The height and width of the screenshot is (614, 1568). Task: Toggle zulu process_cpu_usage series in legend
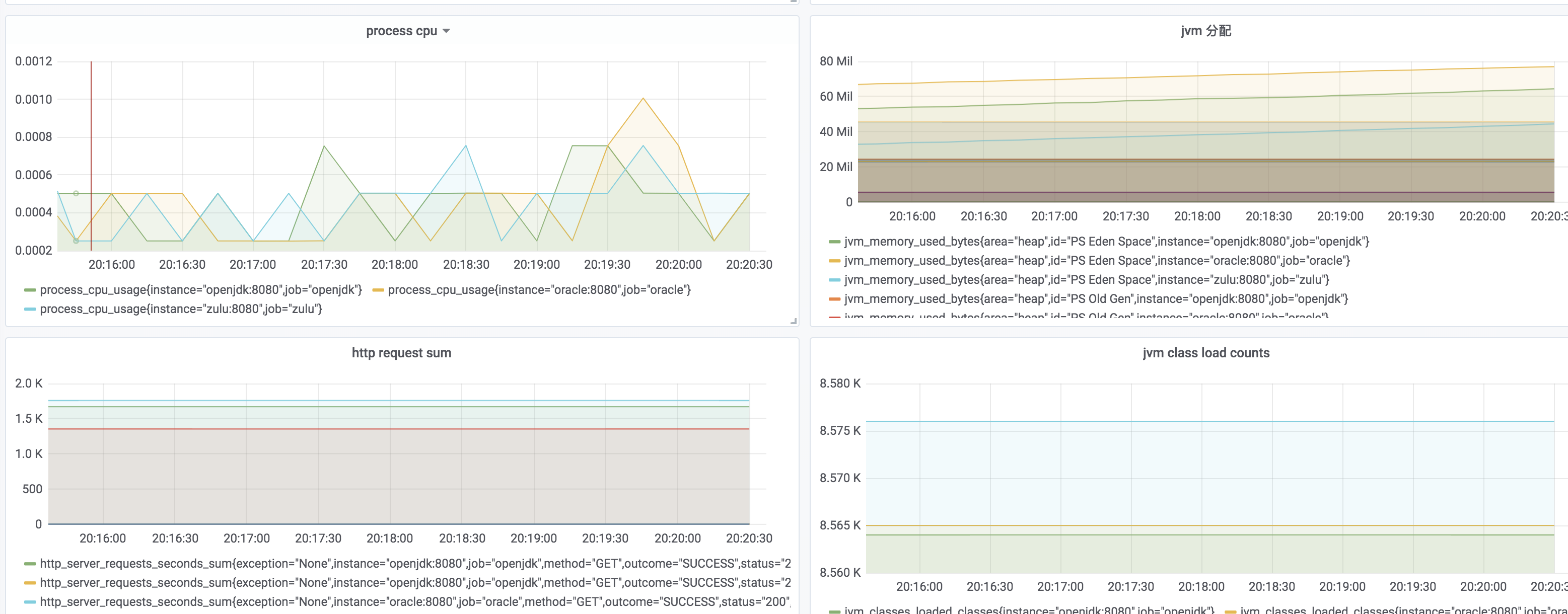pos(181,309)
